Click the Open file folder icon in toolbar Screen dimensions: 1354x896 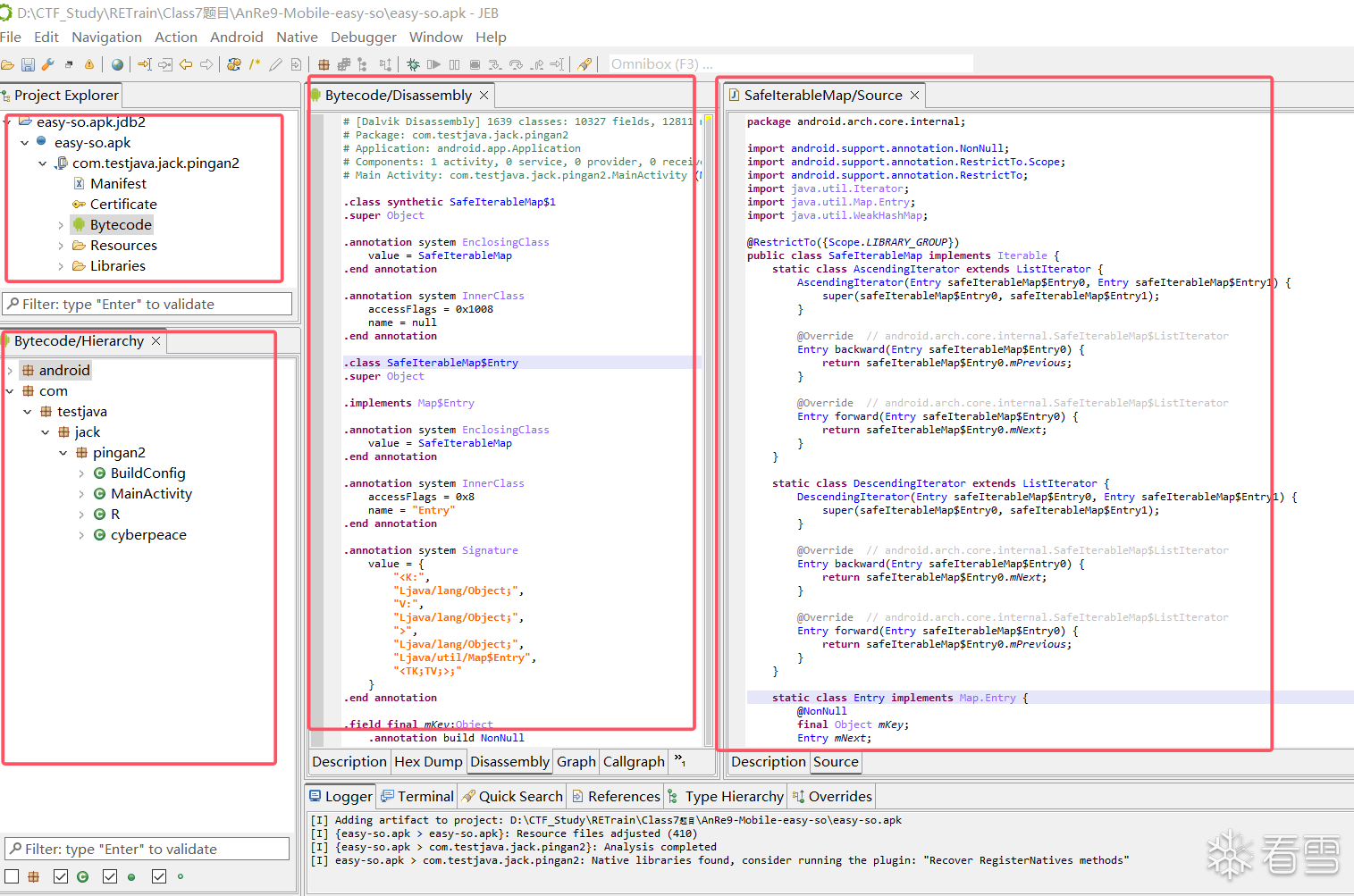pos(7,64)
